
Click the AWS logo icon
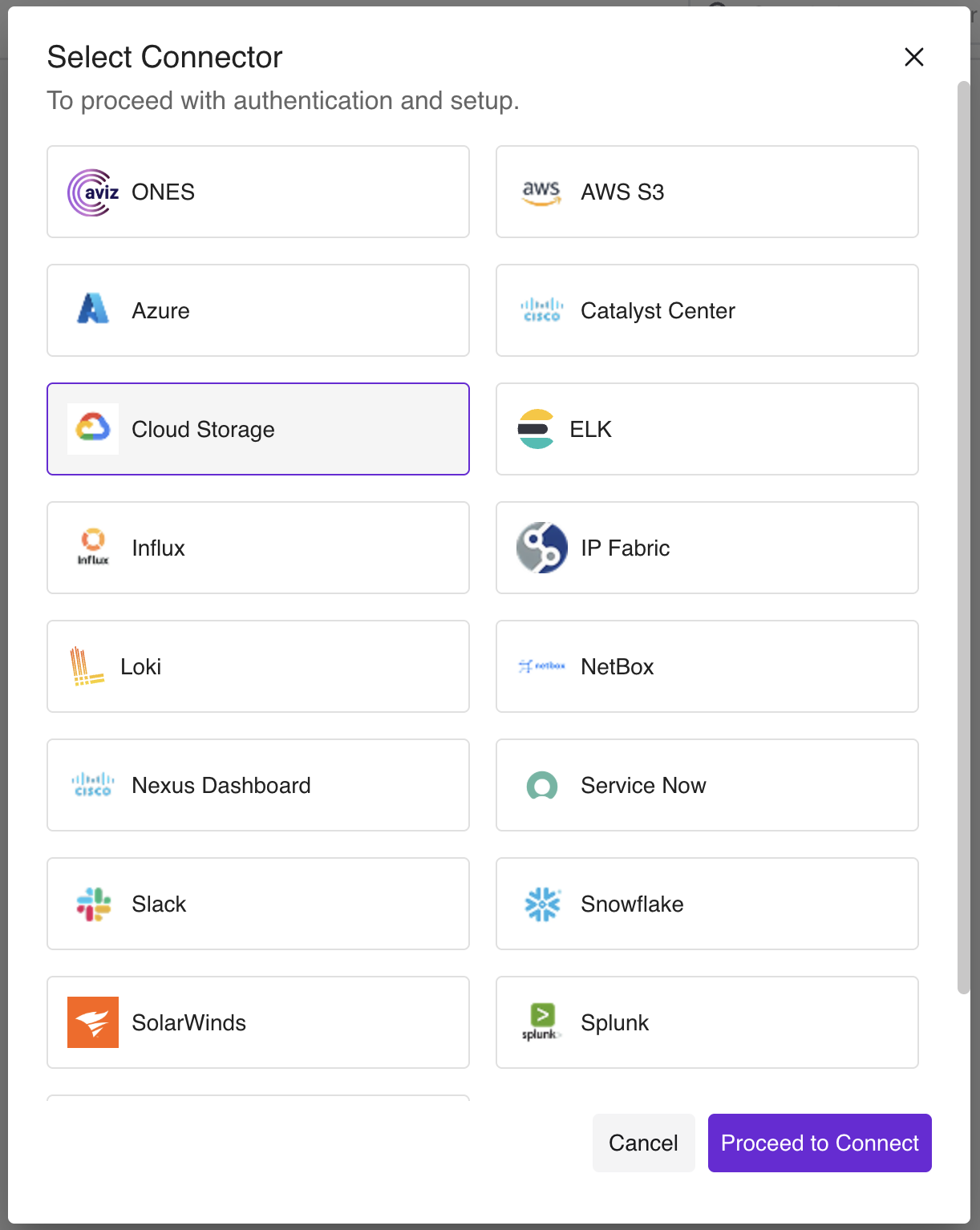tap(541, 192)
